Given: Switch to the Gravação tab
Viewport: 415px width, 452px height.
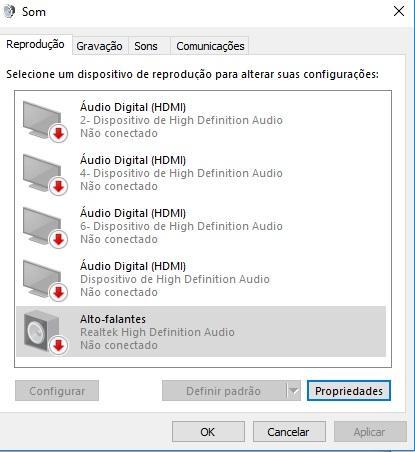Looking at the screenshot, I should coord(99,46).
